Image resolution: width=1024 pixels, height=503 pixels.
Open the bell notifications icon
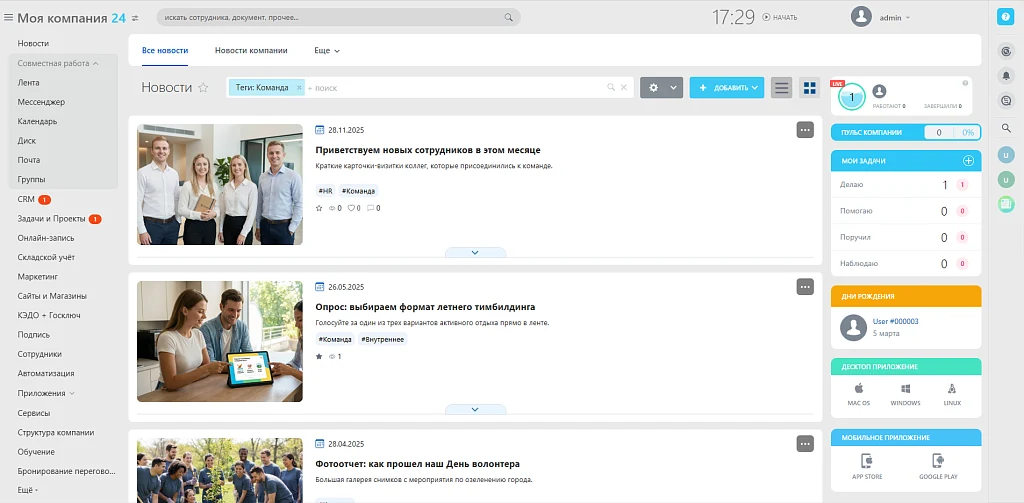point(1006,76)
